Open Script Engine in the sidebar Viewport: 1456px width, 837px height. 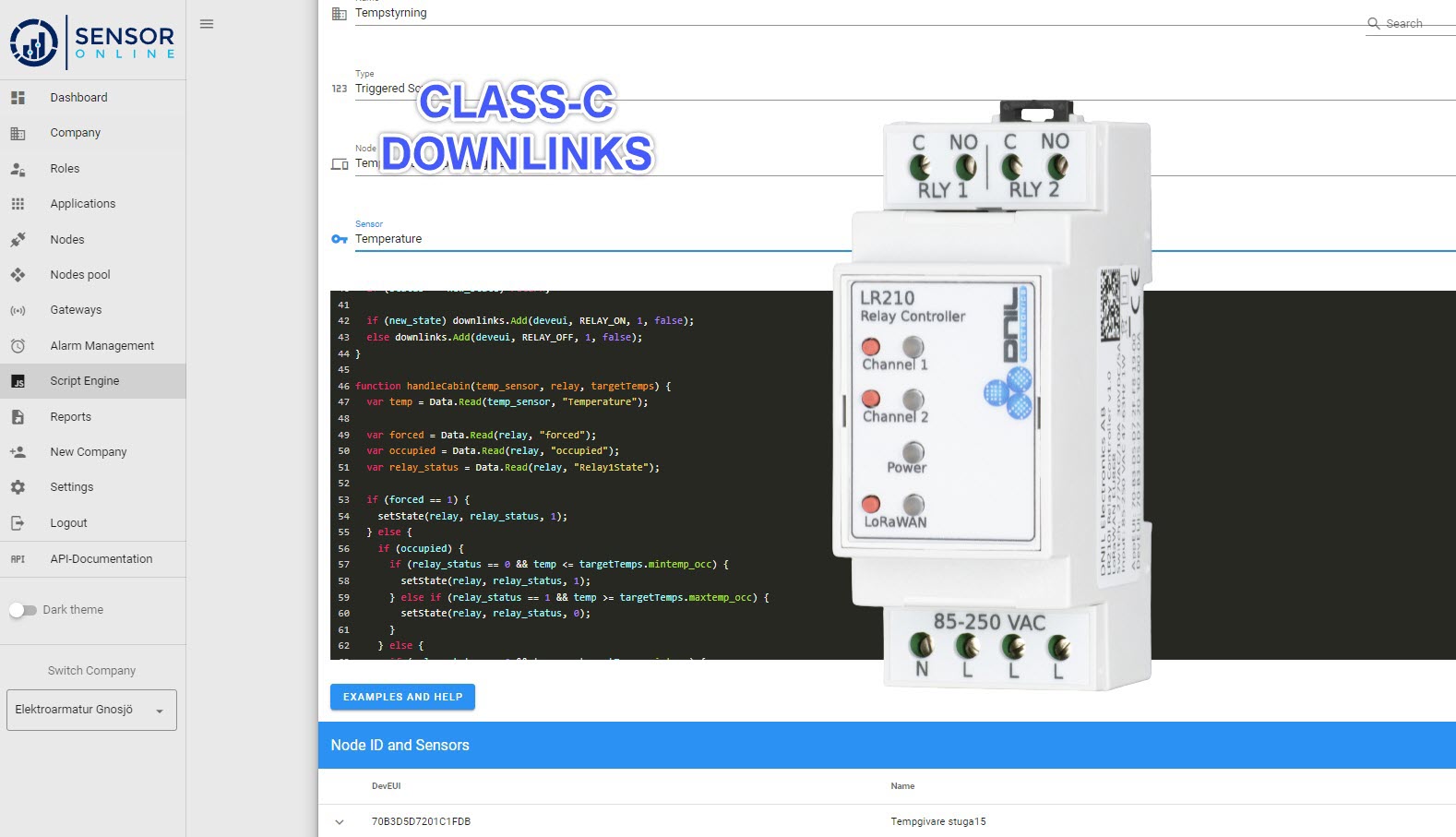[x=85, y=381]
